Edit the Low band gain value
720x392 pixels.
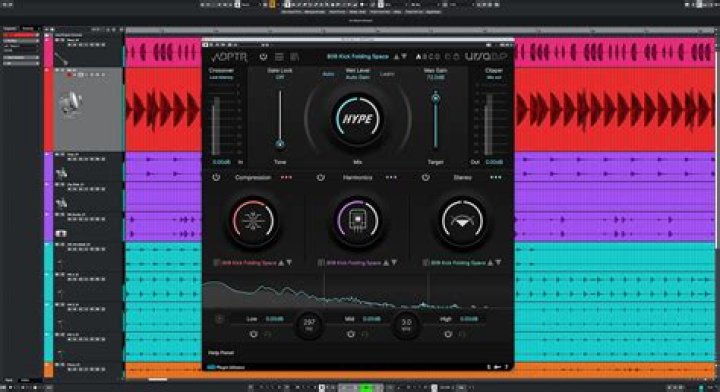click(x=275, y=319)
